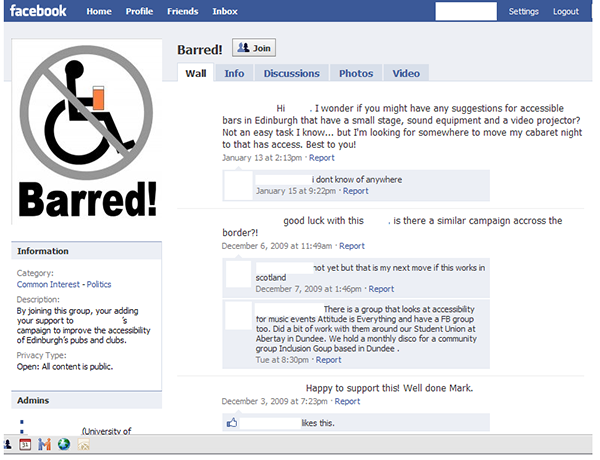Click 'Happy to support this! Well done Mark.'

click(x=389, y=388)
